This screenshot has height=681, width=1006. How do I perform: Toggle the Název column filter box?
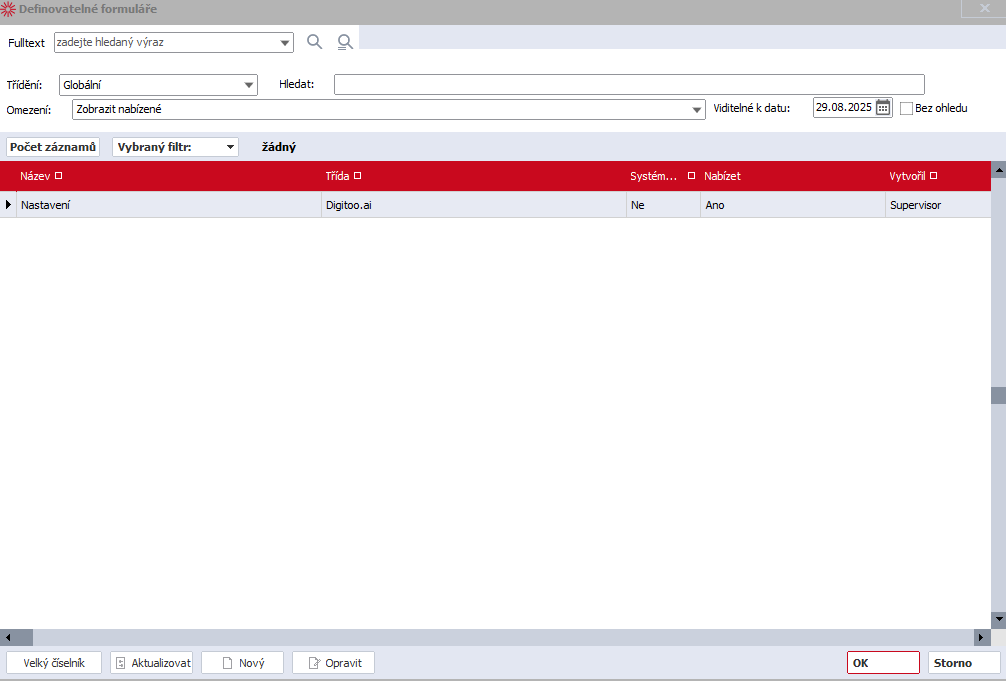[58, 175]
